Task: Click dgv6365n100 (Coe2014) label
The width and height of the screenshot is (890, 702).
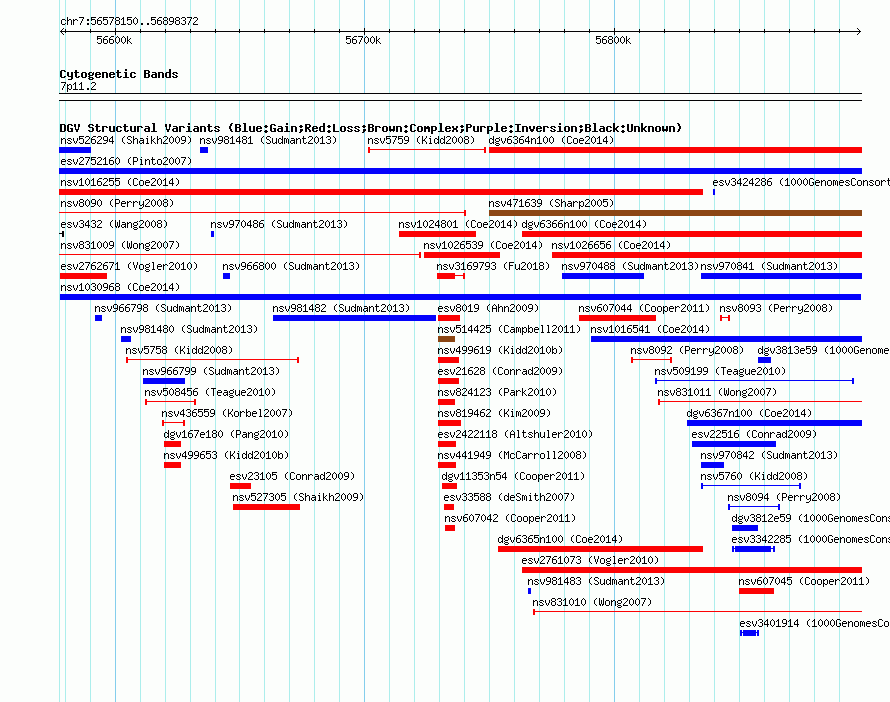Action: click(x=560, y=539)
